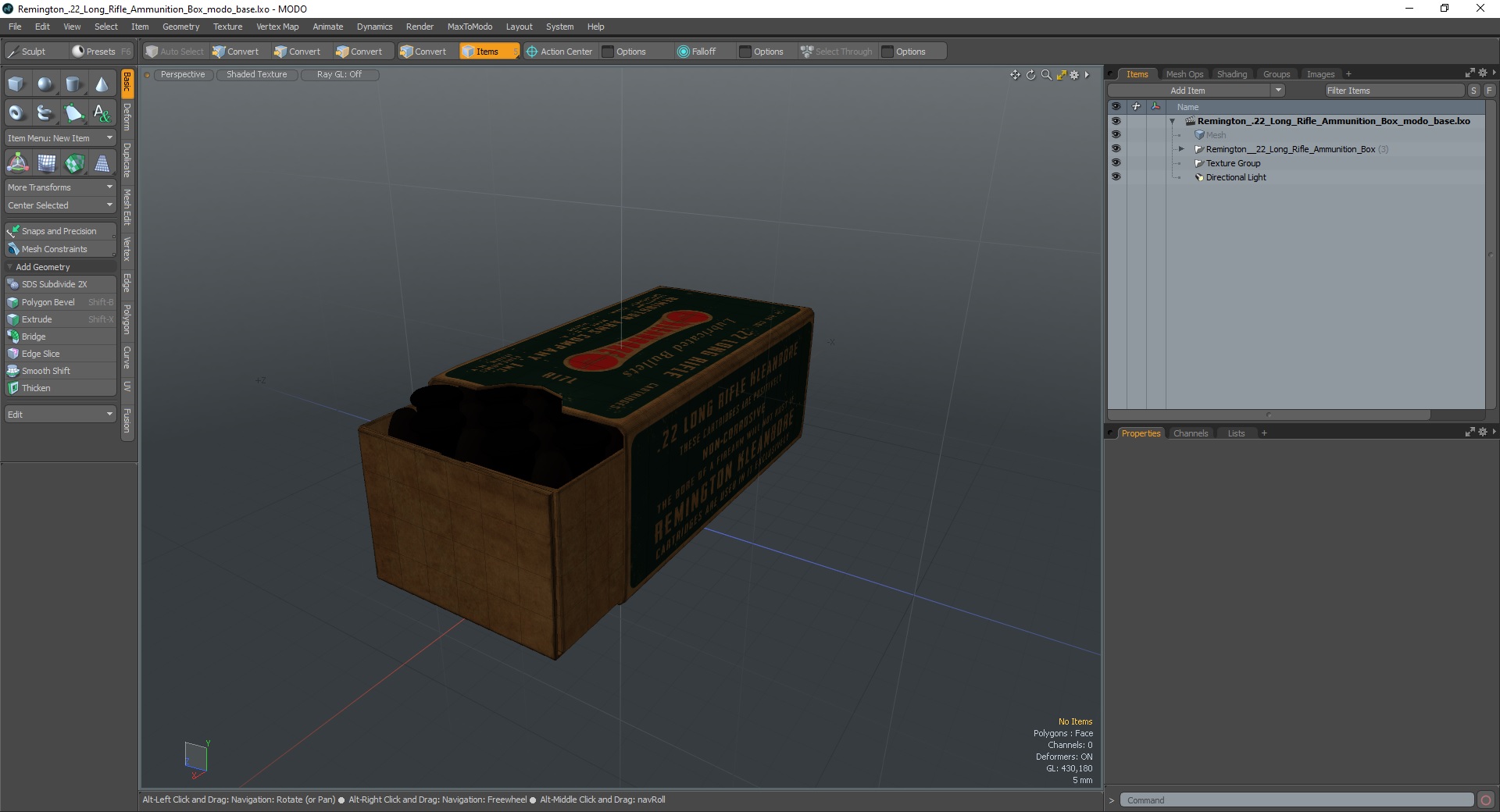
Task: Select the vertical Deform tab
Action: (x=127, y=117)
